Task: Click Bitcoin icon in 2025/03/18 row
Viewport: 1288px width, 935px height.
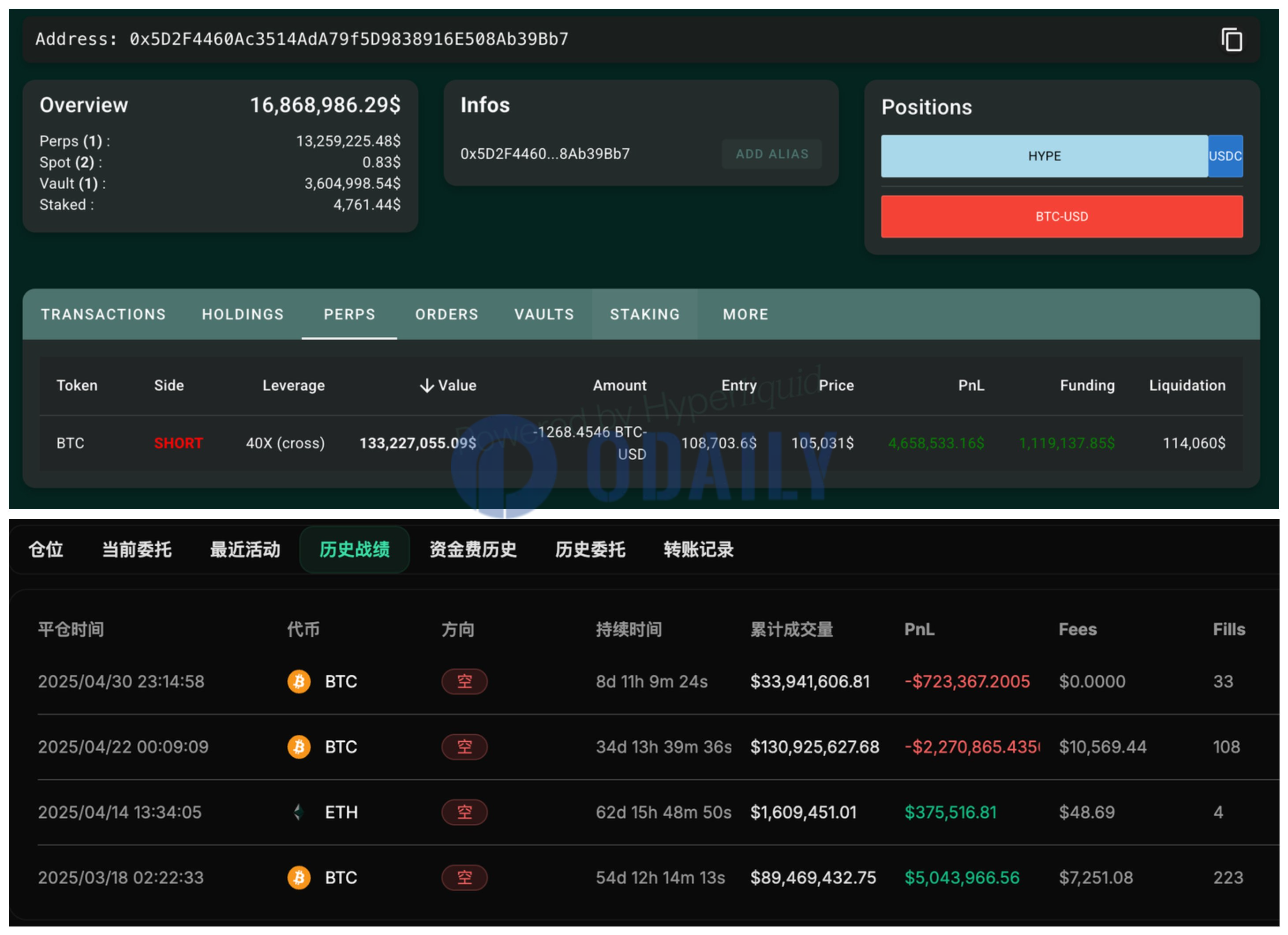Action: click(x=299, y=877)
